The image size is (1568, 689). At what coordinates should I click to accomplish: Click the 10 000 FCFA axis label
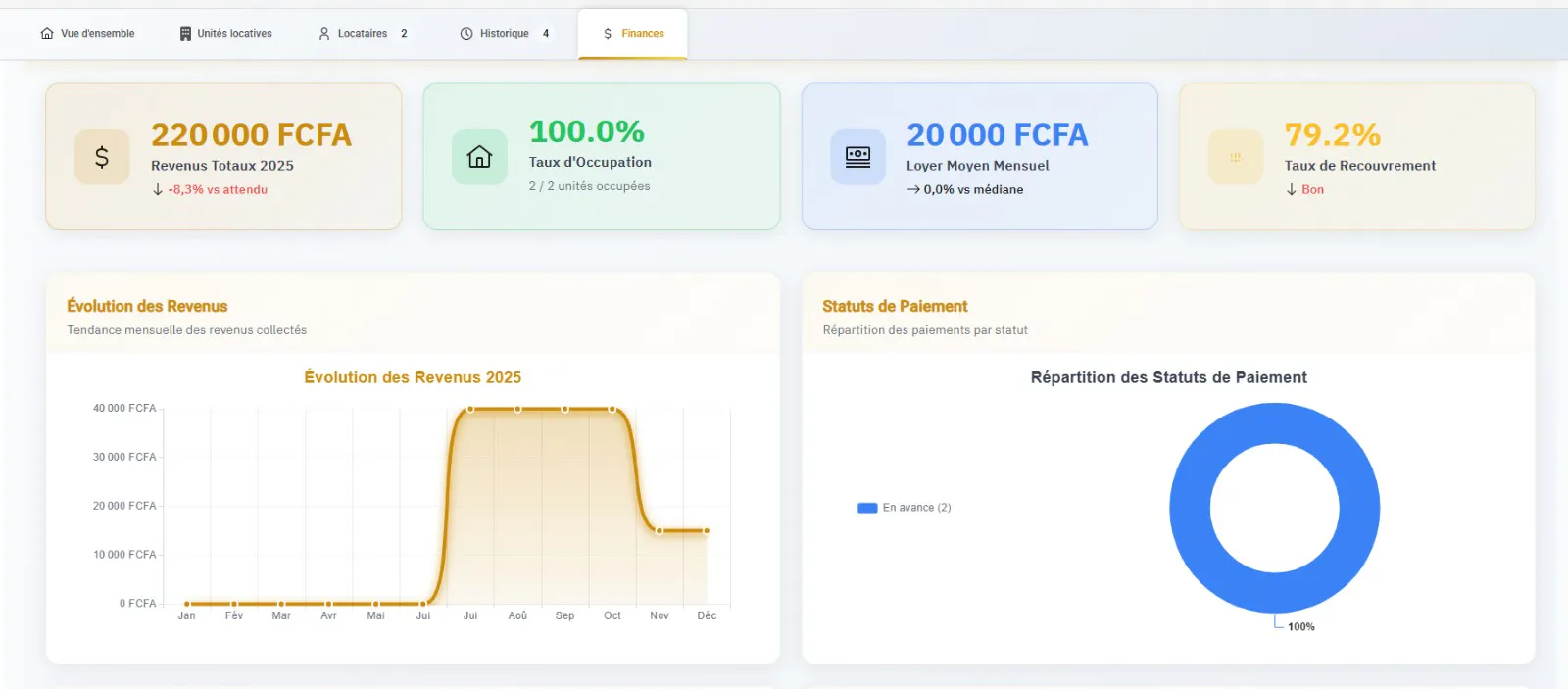(124, 555)
